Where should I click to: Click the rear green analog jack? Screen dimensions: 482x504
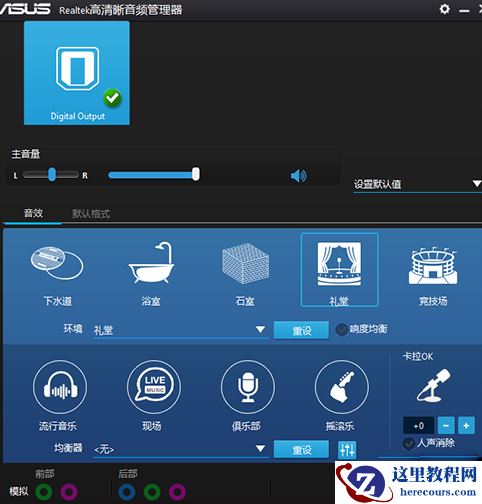[152, 492]
